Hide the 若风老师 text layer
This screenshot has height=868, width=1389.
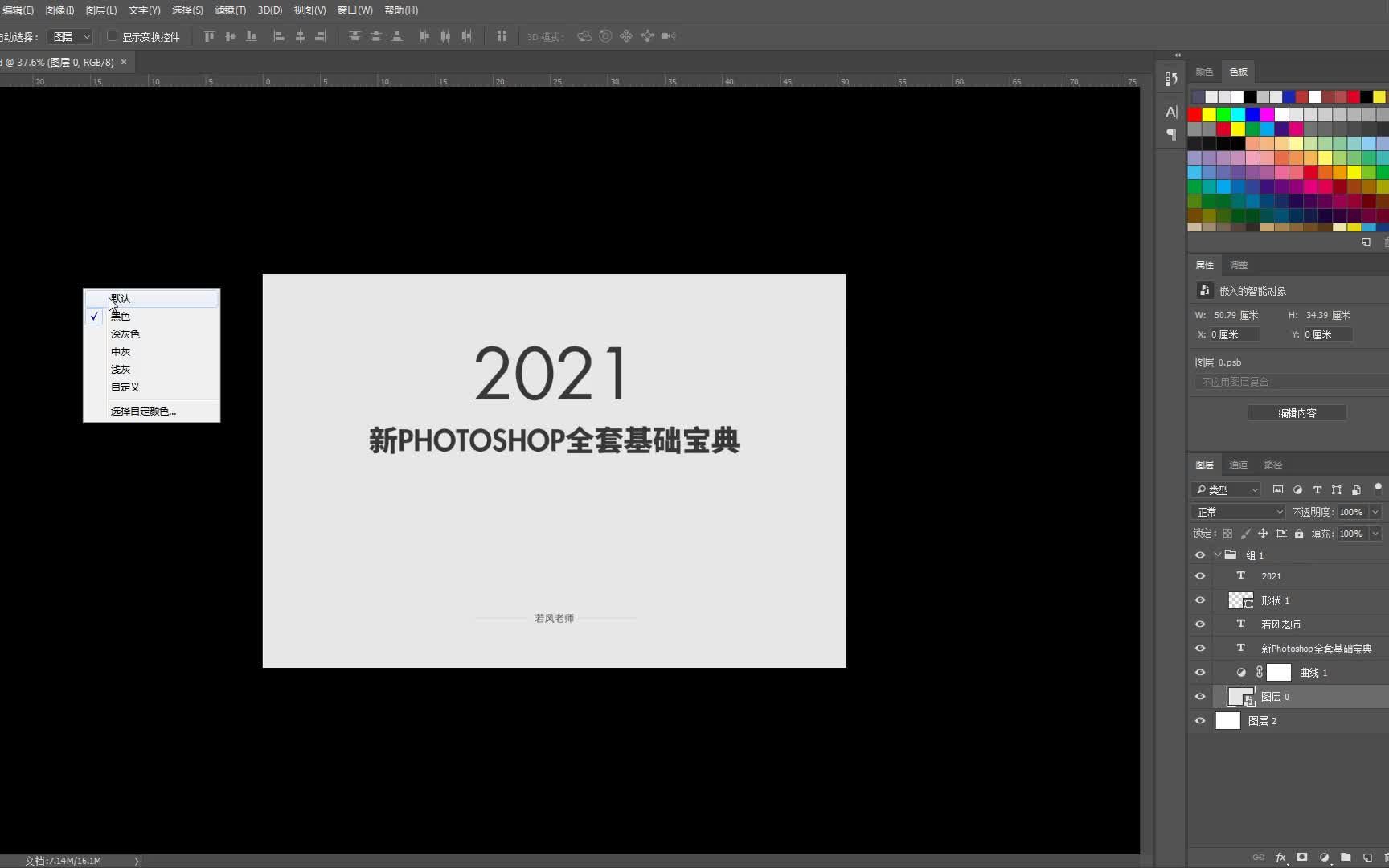[1200, 624]
